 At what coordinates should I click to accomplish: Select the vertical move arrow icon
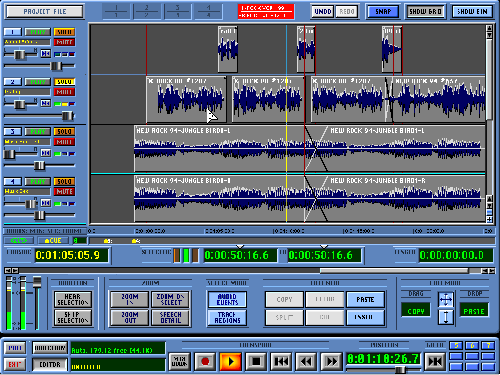tap(446, 317)
